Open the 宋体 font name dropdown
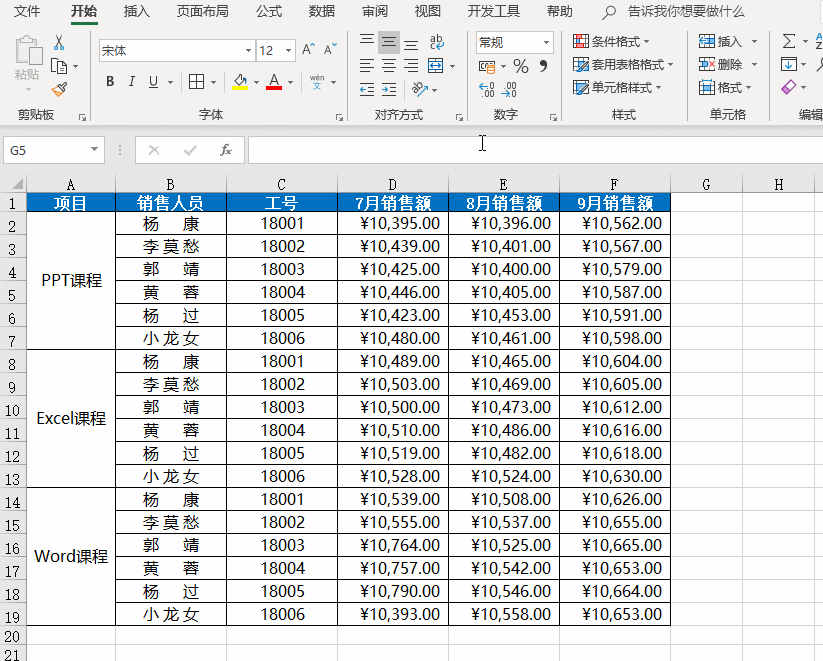823x661 pixels. [248, 50]
